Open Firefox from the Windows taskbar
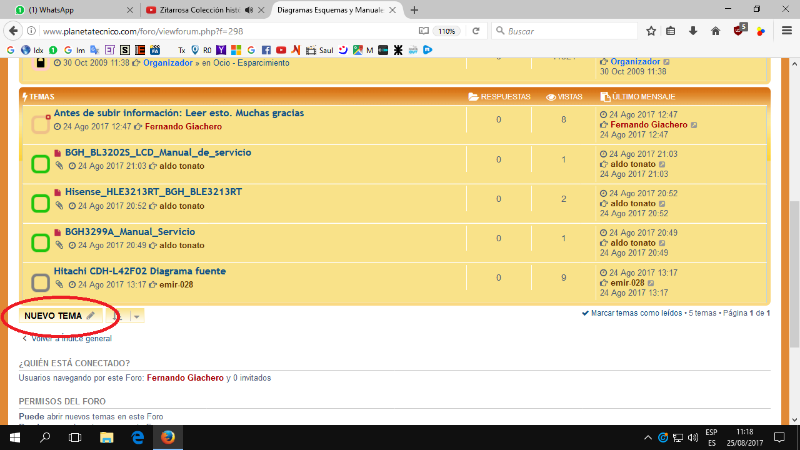Viewport: 800px width, 450px height. (x=167, y=438)
